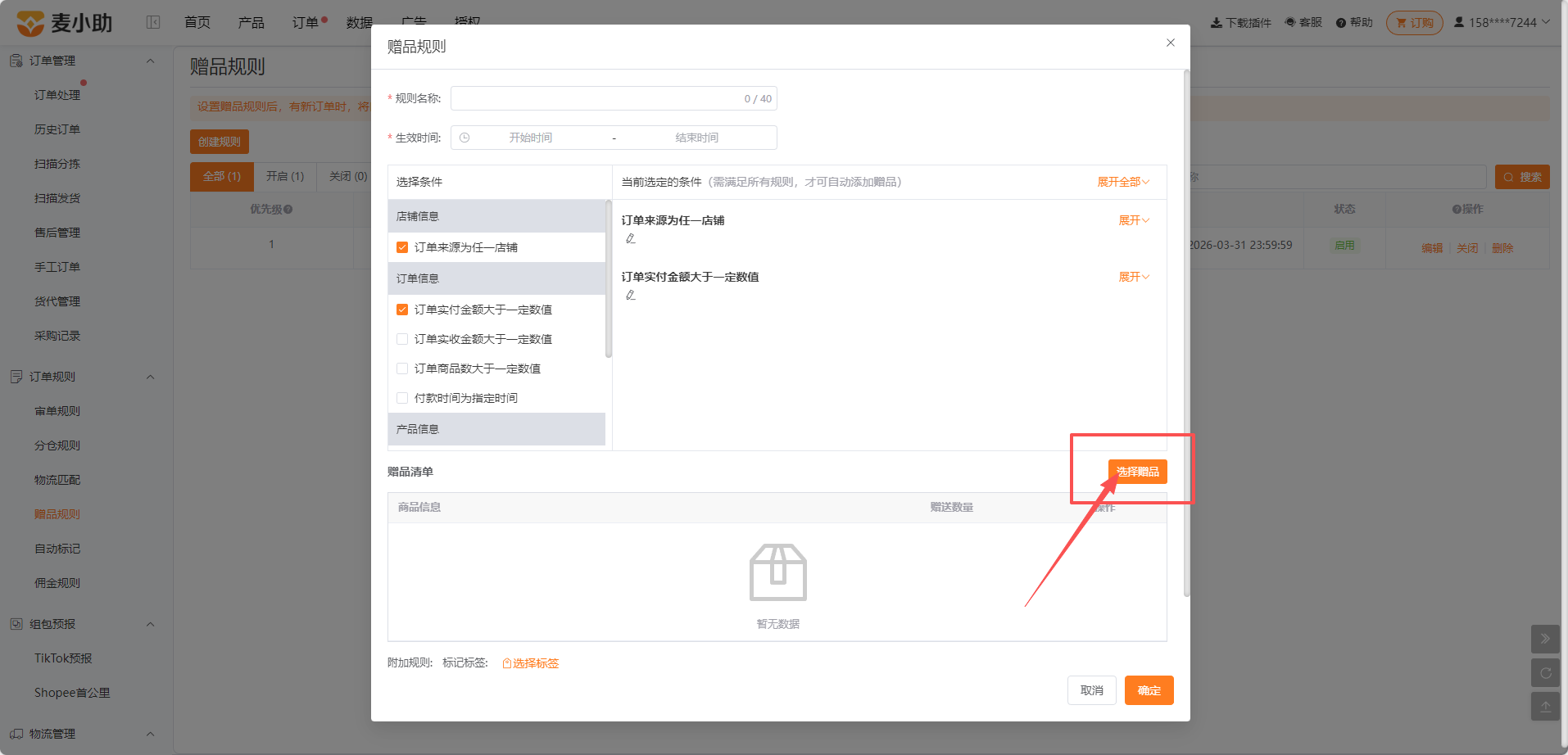1568x755 pixels.
Task: Collapse the 物流管理 sidebar group
Action: [151, 734]
